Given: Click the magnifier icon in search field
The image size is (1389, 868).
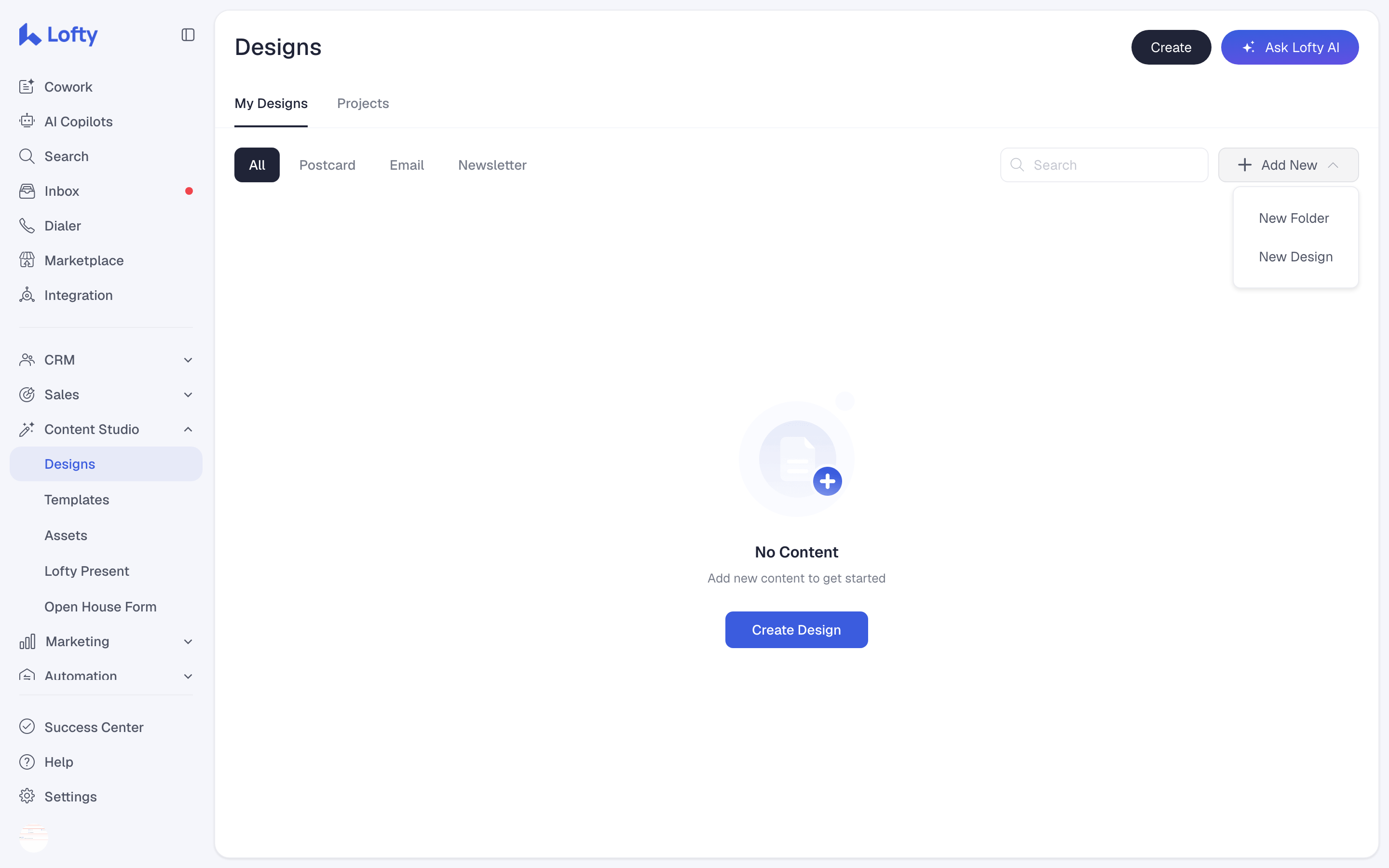Looking at the screenshot, I should [x=1017, y=165].
